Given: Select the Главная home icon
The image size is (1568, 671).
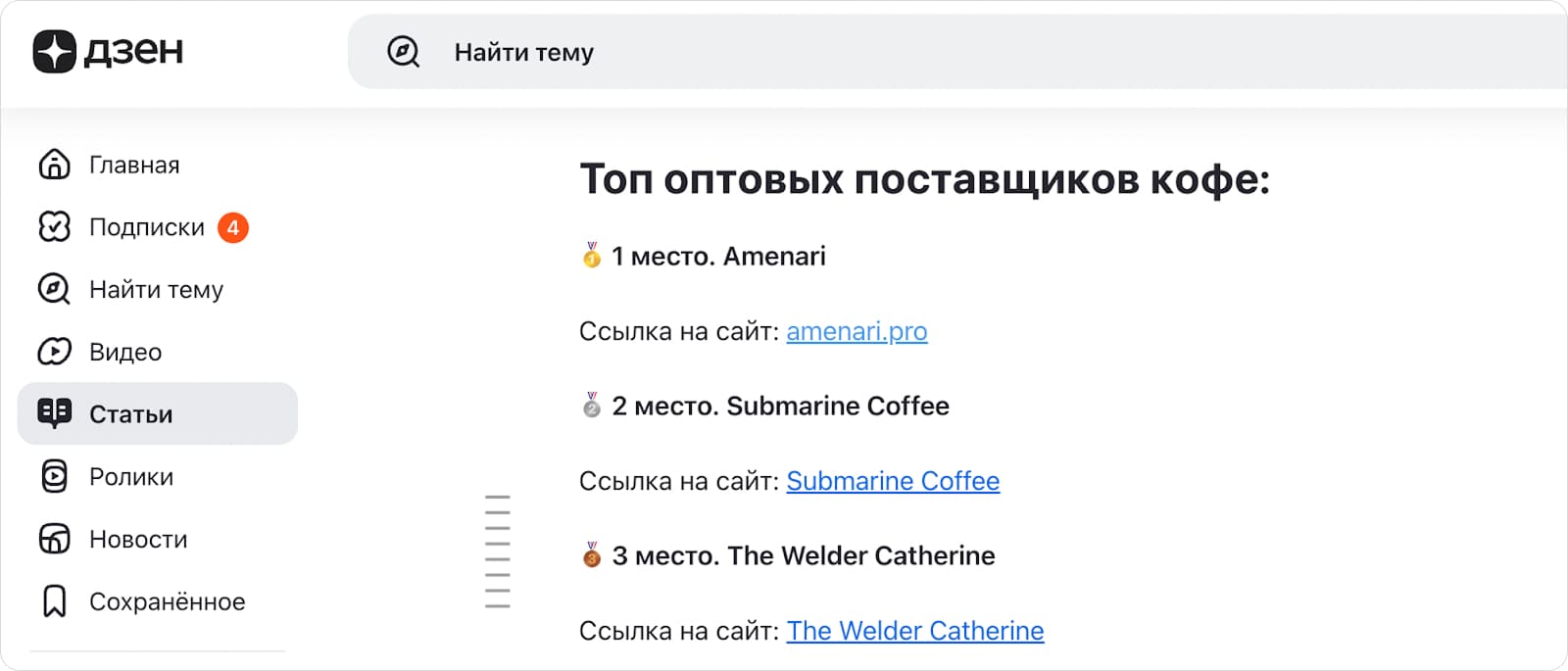Looking at the screenshot, I should point(54,164).
